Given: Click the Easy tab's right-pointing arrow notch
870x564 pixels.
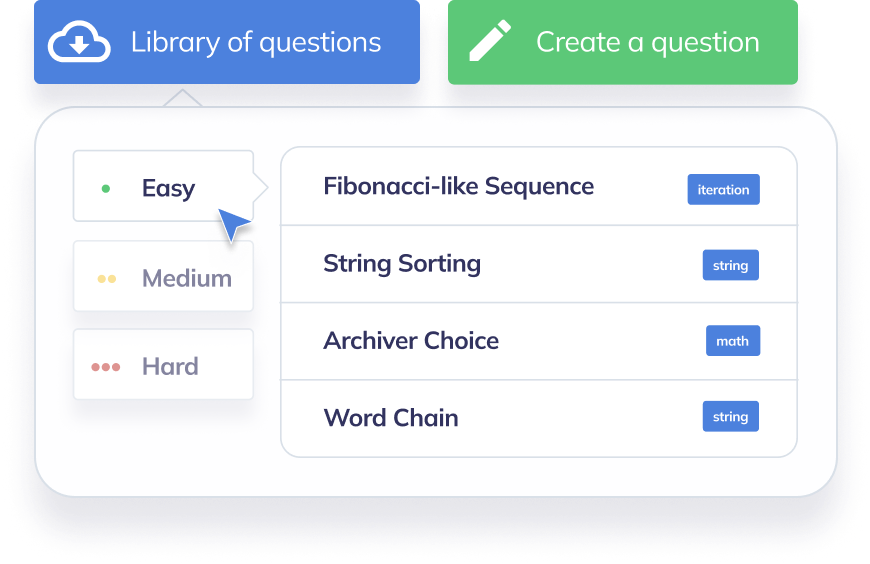Looking at the screenshot, I should (261, 188).
